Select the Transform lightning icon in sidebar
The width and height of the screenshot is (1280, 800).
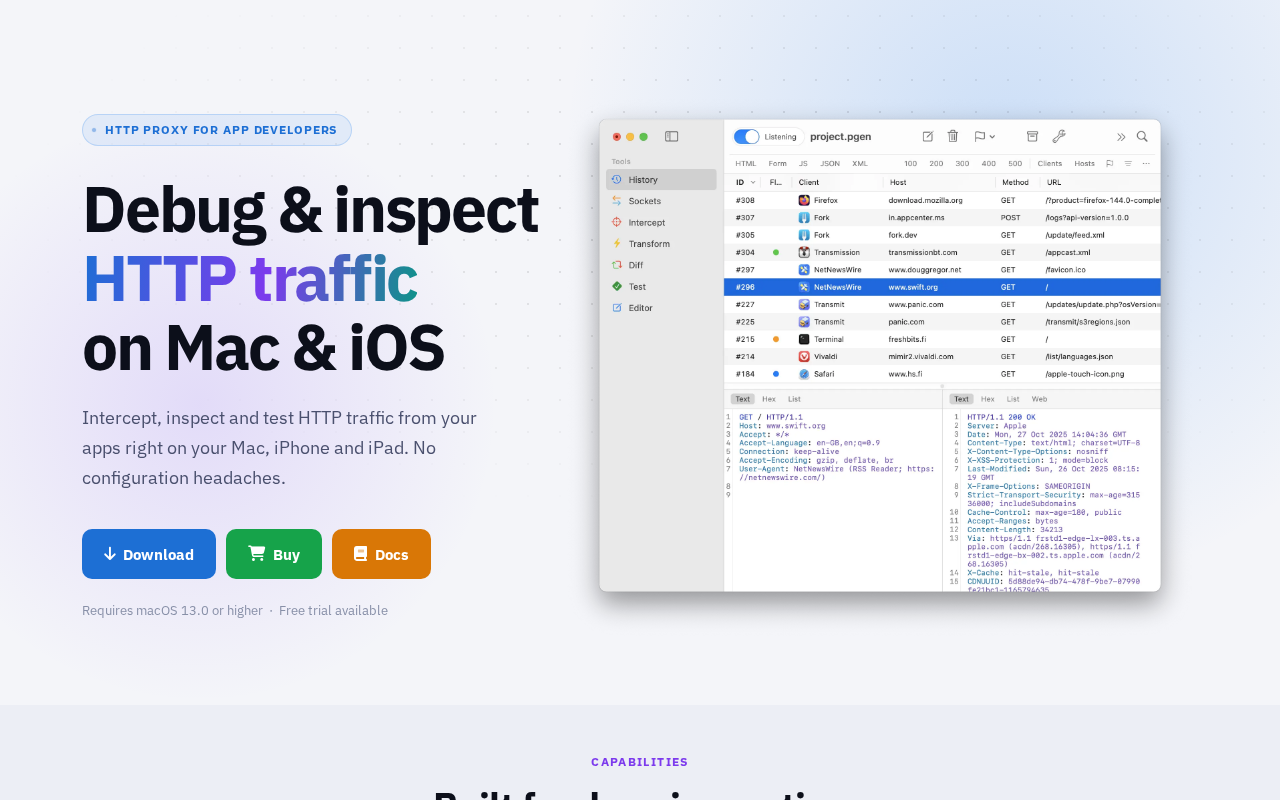pos(617,244)
